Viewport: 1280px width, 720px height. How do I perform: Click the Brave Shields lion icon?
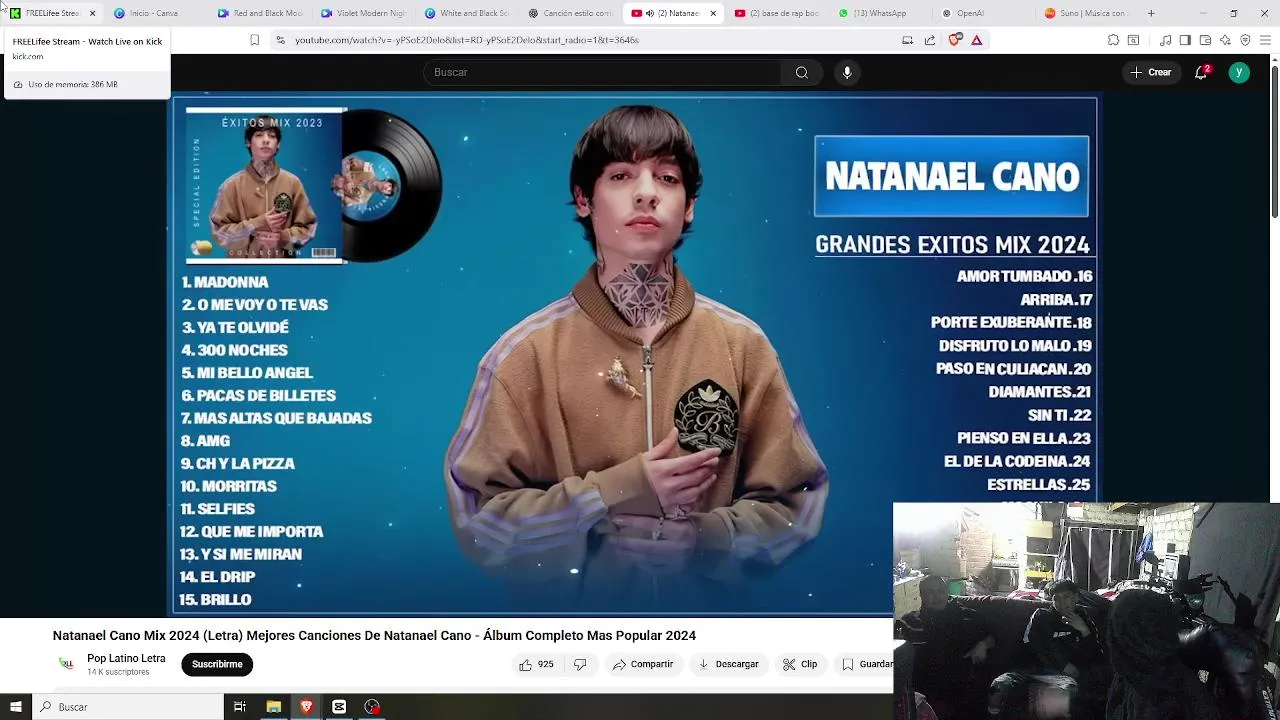[954, 40]
